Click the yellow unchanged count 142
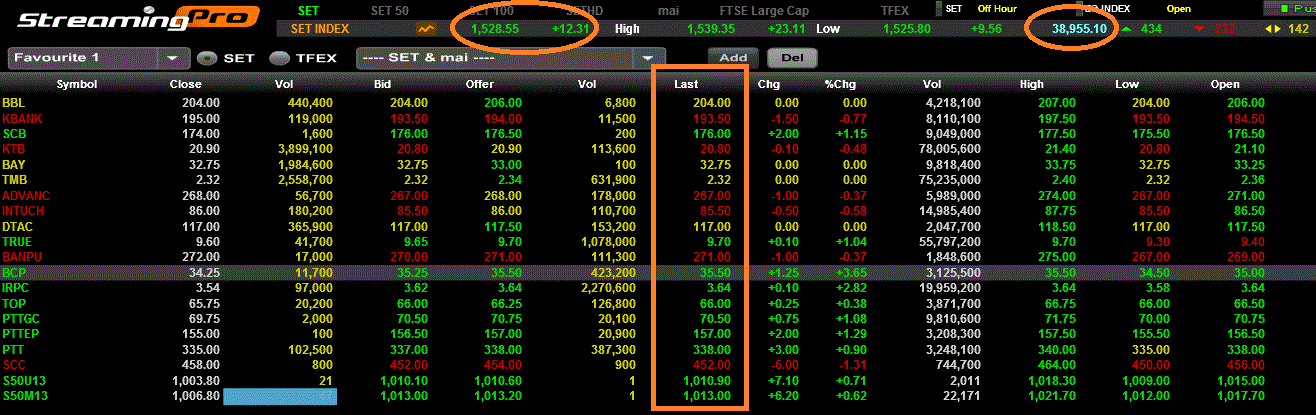The image size is (1316, 415). tap(1297, 29)
